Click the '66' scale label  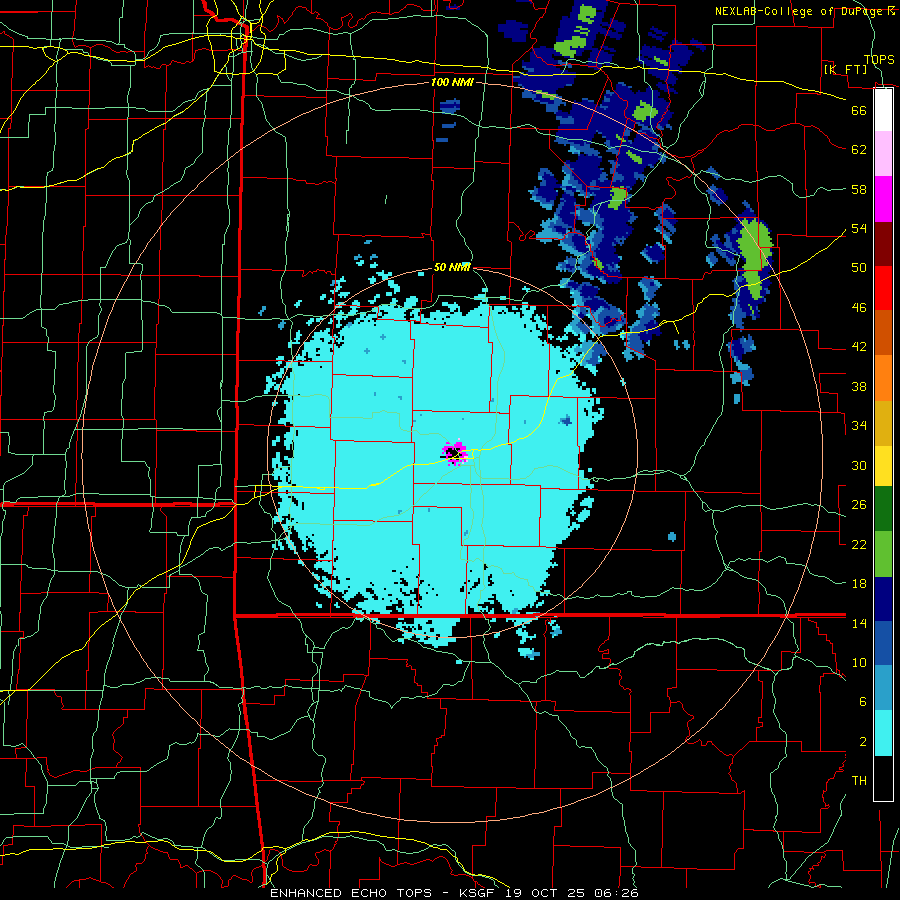(x=859, y=110)
